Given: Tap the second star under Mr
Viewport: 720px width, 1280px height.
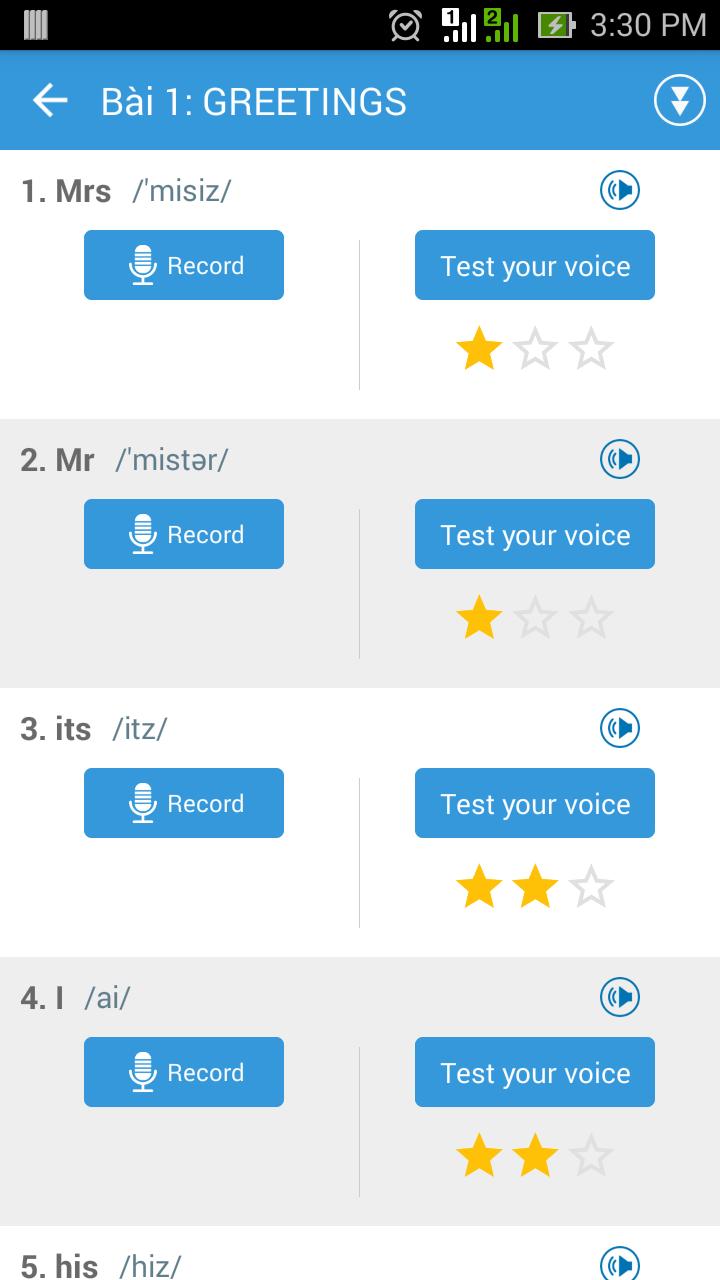Looking at the screenshot, I should coord(535,619).
